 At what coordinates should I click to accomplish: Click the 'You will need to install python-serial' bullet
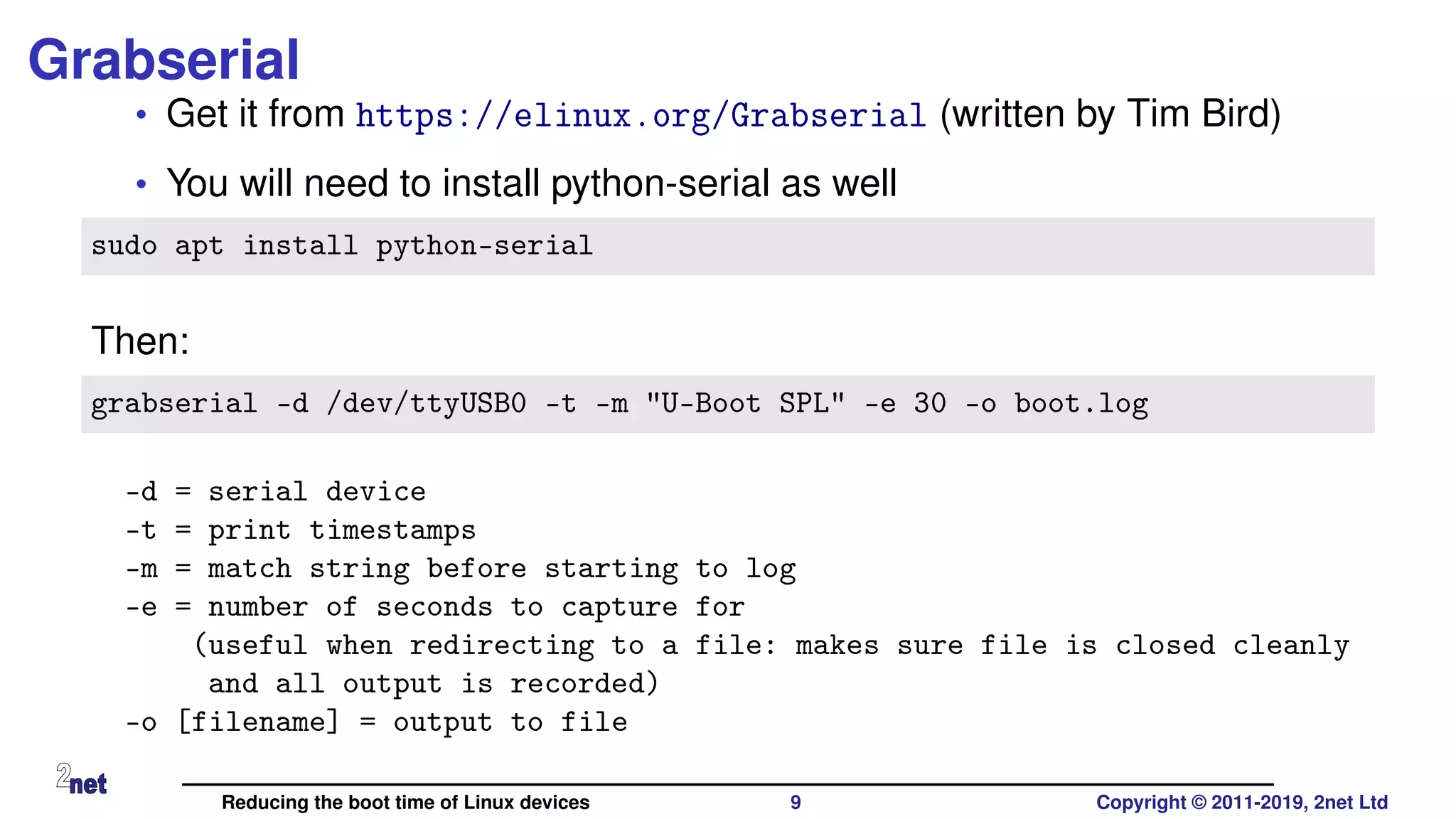[x=531, y=183]
